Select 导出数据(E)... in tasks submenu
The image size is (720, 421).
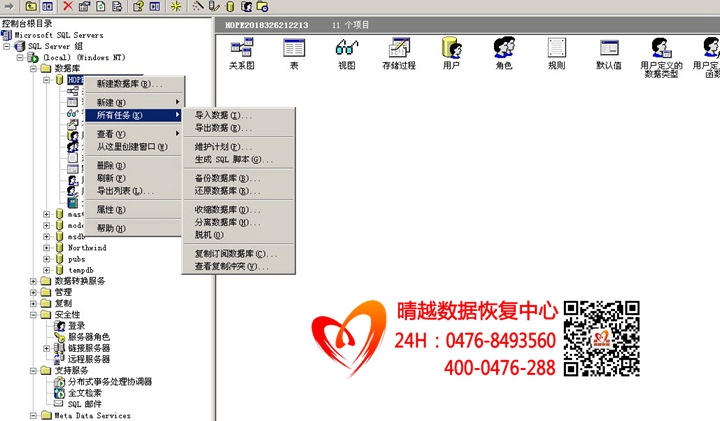(238, 128)
